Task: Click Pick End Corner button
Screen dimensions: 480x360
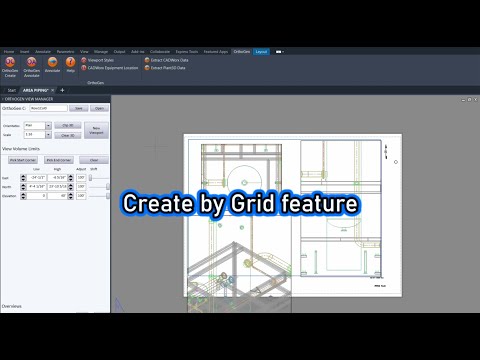Action: (59, 160)
